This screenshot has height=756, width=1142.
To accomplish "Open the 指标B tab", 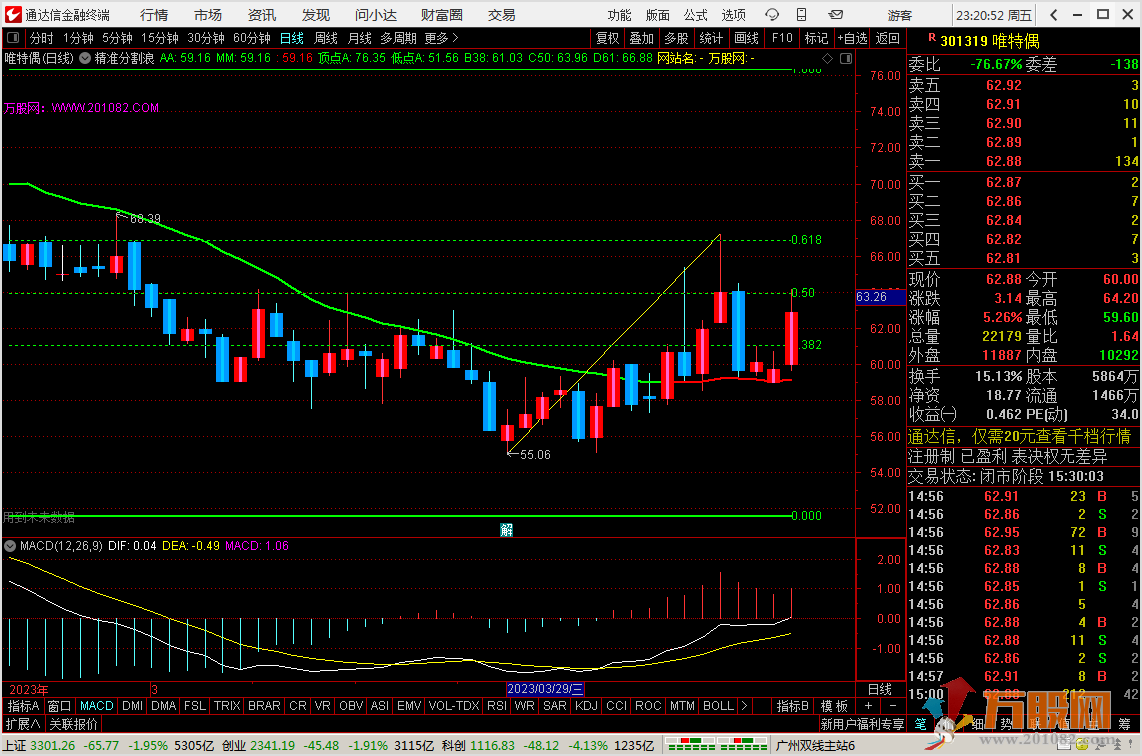I will coord(793,706).
